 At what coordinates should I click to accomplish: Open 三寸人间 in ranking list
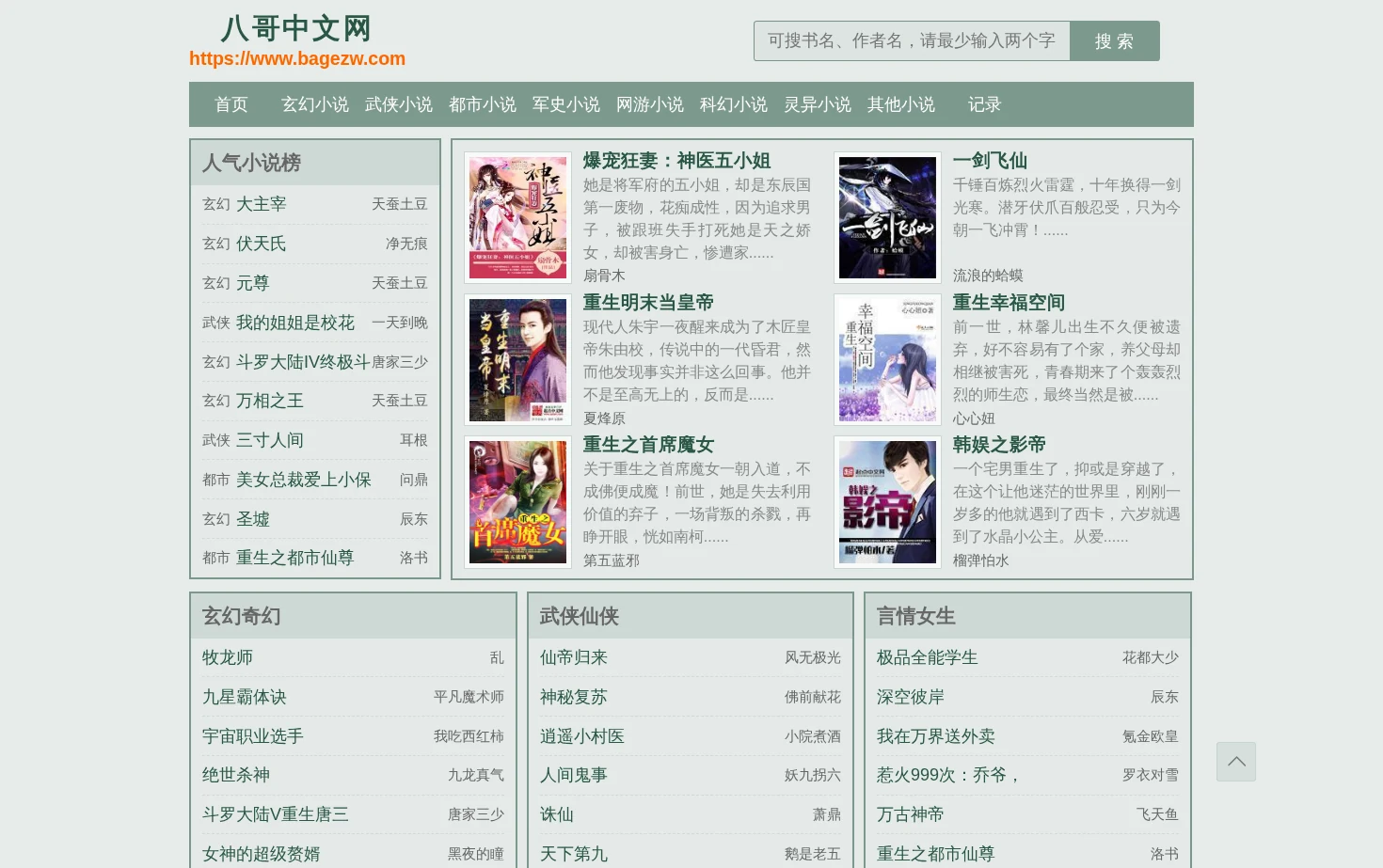[270, 440]
